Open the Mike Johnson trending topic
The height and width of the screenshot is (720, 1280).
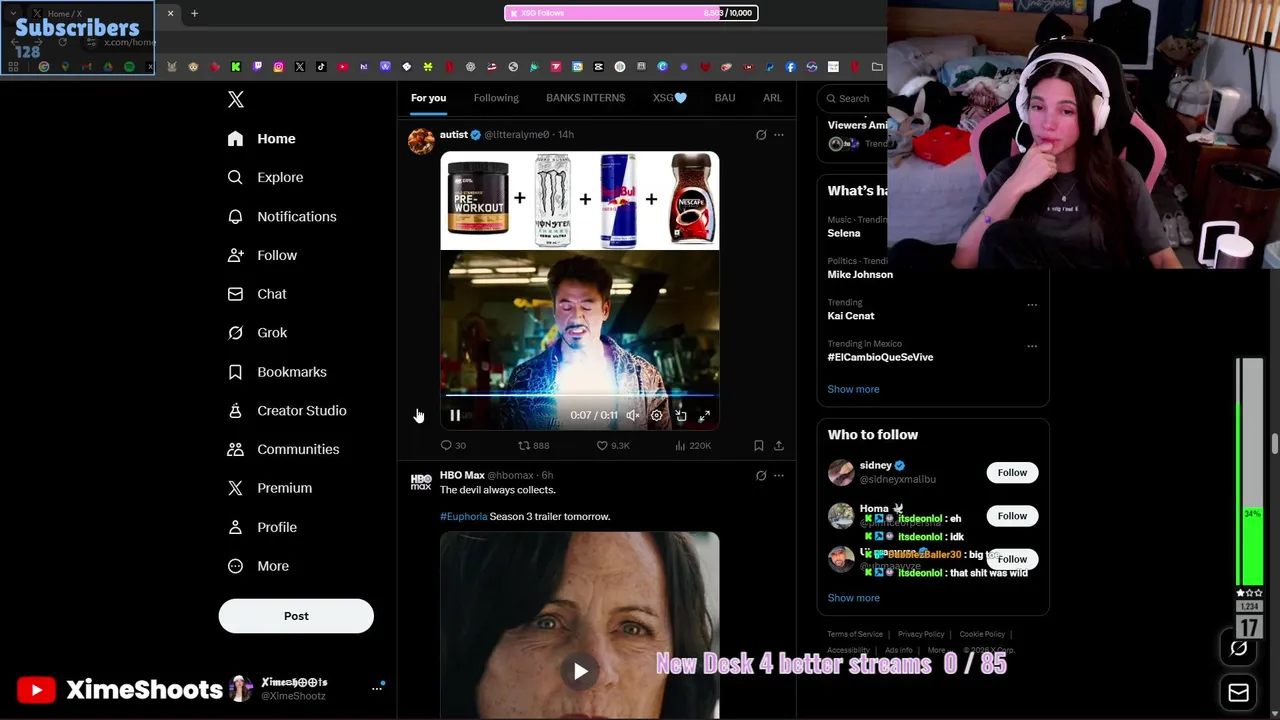tap(860, 275)
